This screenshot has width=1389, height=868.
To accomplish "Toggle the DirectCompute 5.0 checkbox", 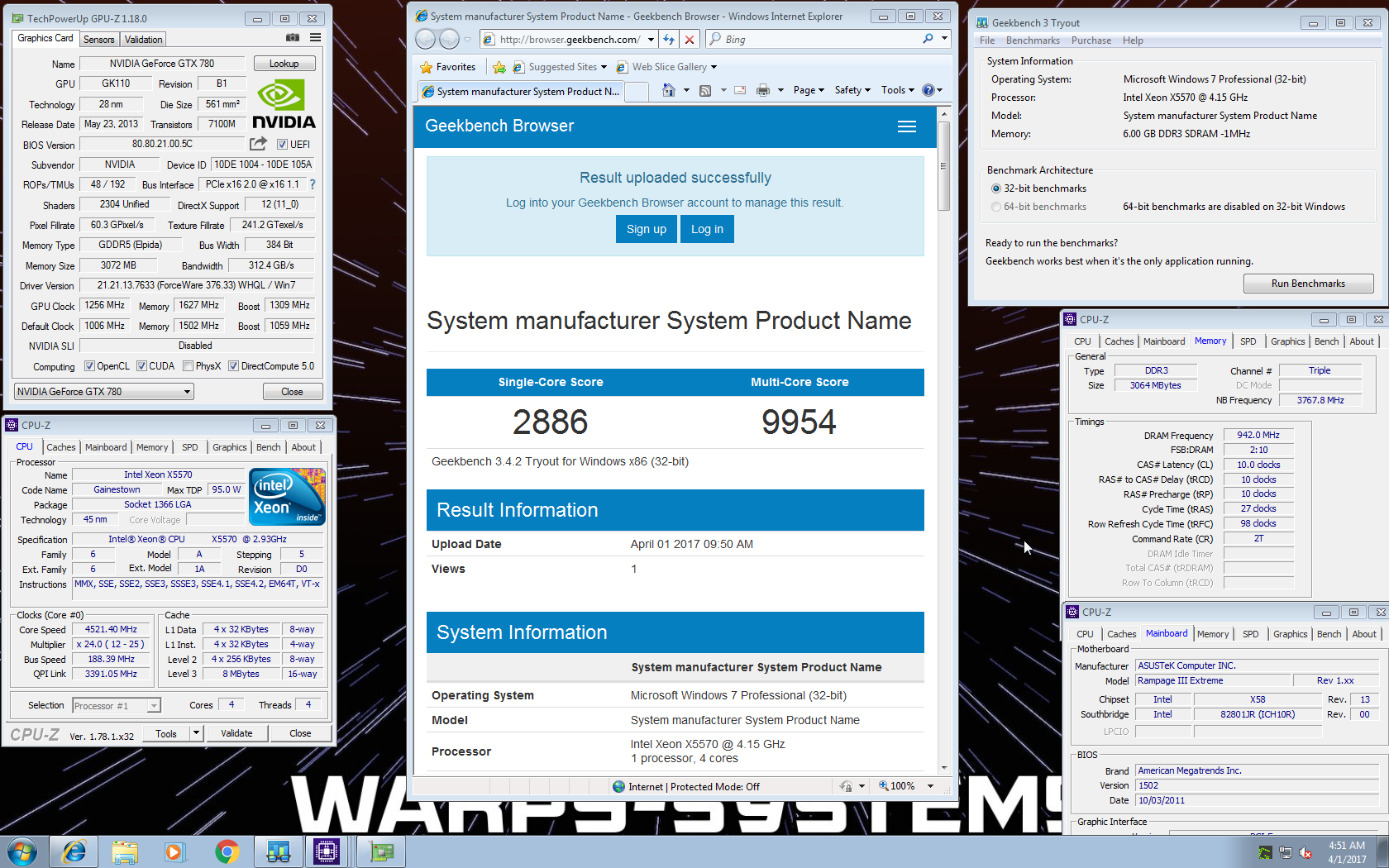I will 233,366.
